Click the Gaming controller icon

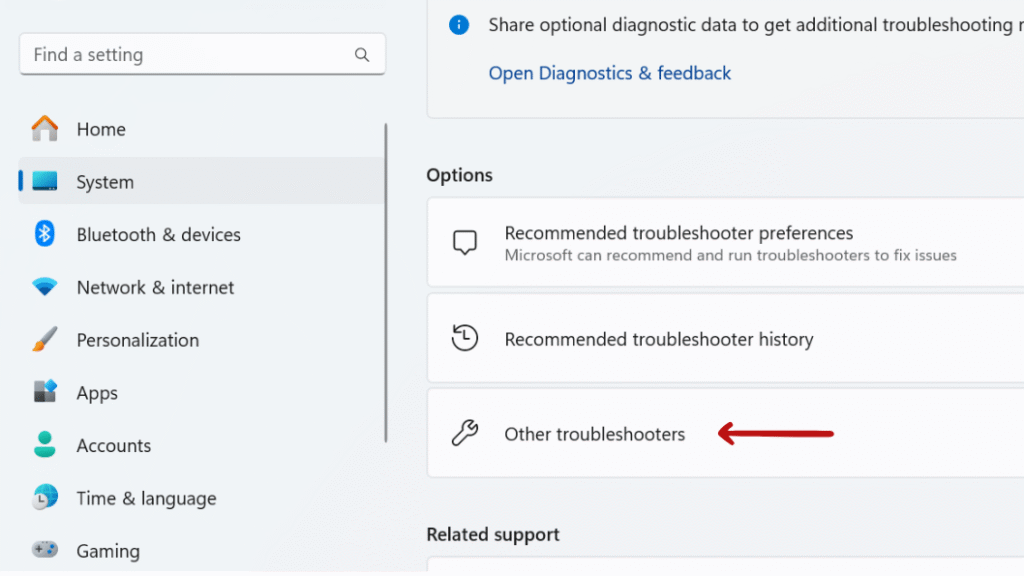click(44, 550)
